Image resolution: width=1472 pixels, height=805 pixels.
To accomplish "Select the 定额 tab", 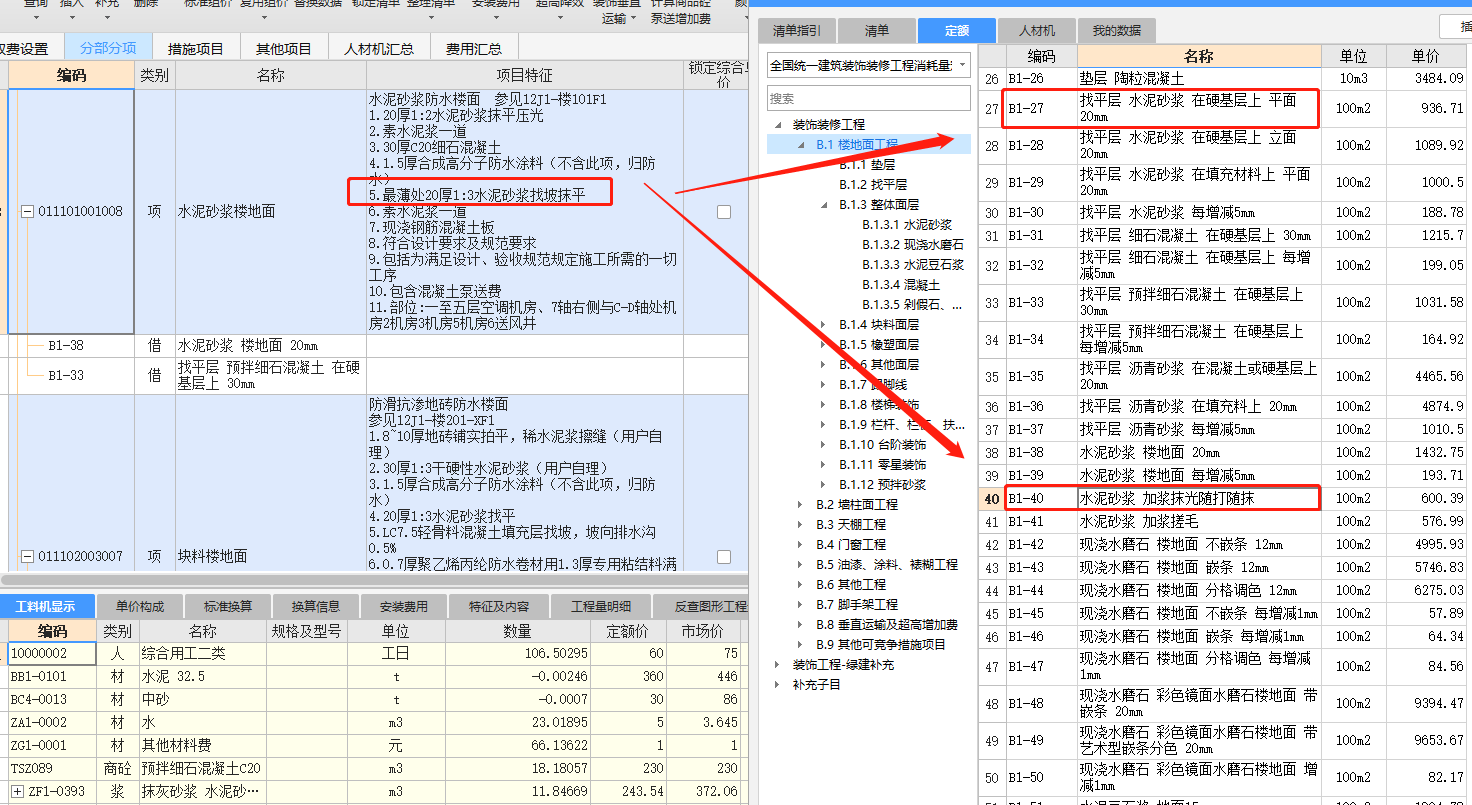I will click(956, 31).
